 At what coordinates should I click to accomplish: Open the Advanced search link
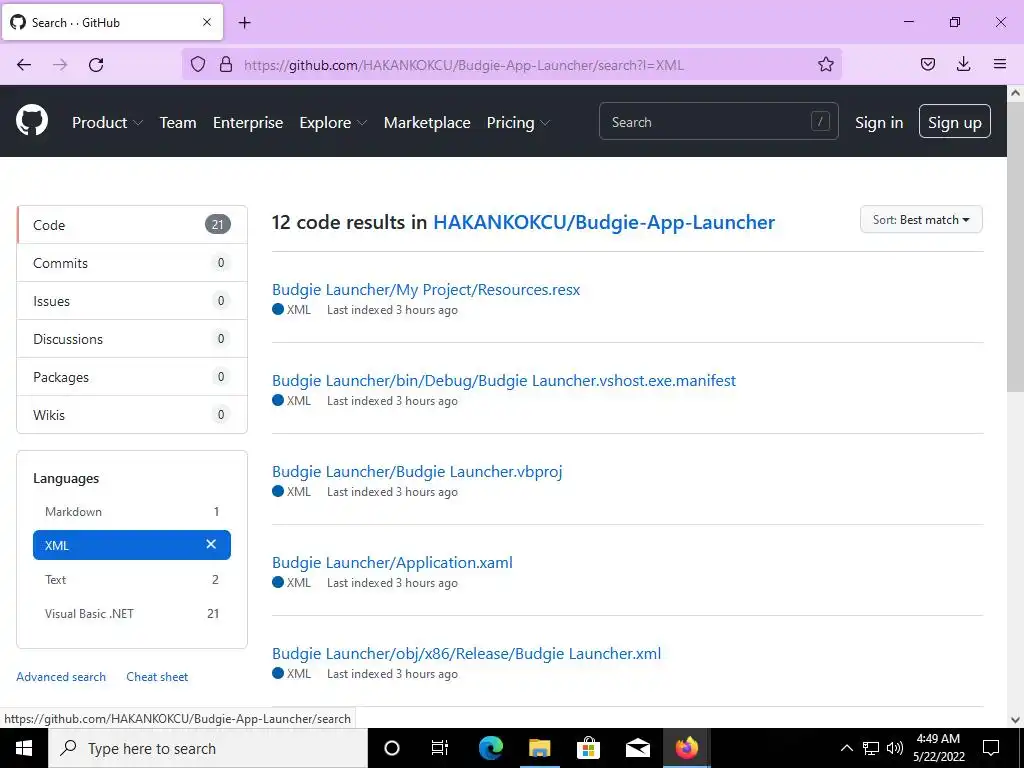pos(61,677)
